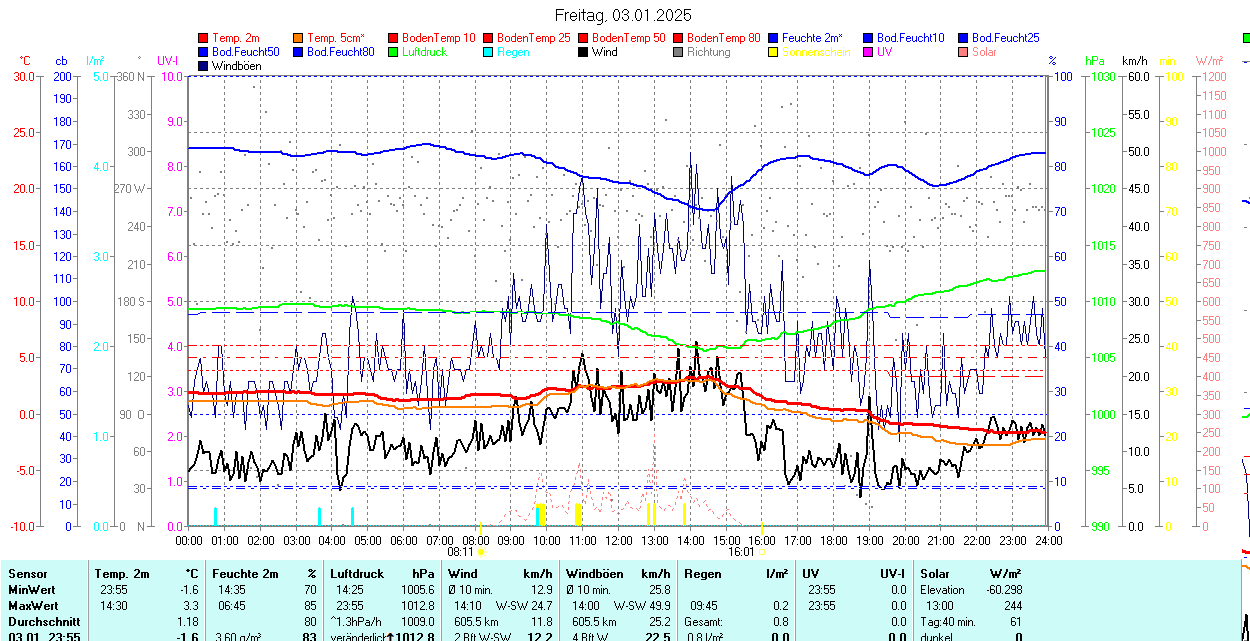Toggle the Solar series legend label
This screenshot has height=641, width=1250.
click(x=983, y=52)
